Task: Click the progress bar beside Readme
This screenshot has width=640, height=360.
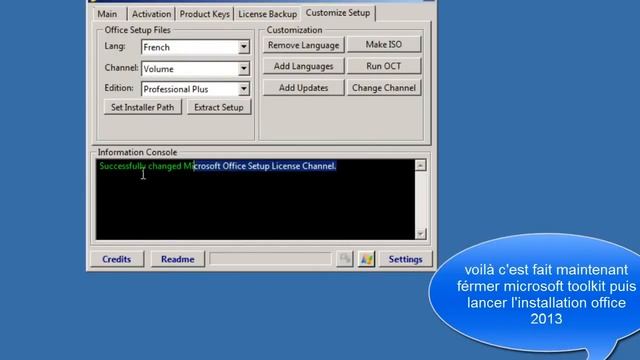Action: coord(270,258)
